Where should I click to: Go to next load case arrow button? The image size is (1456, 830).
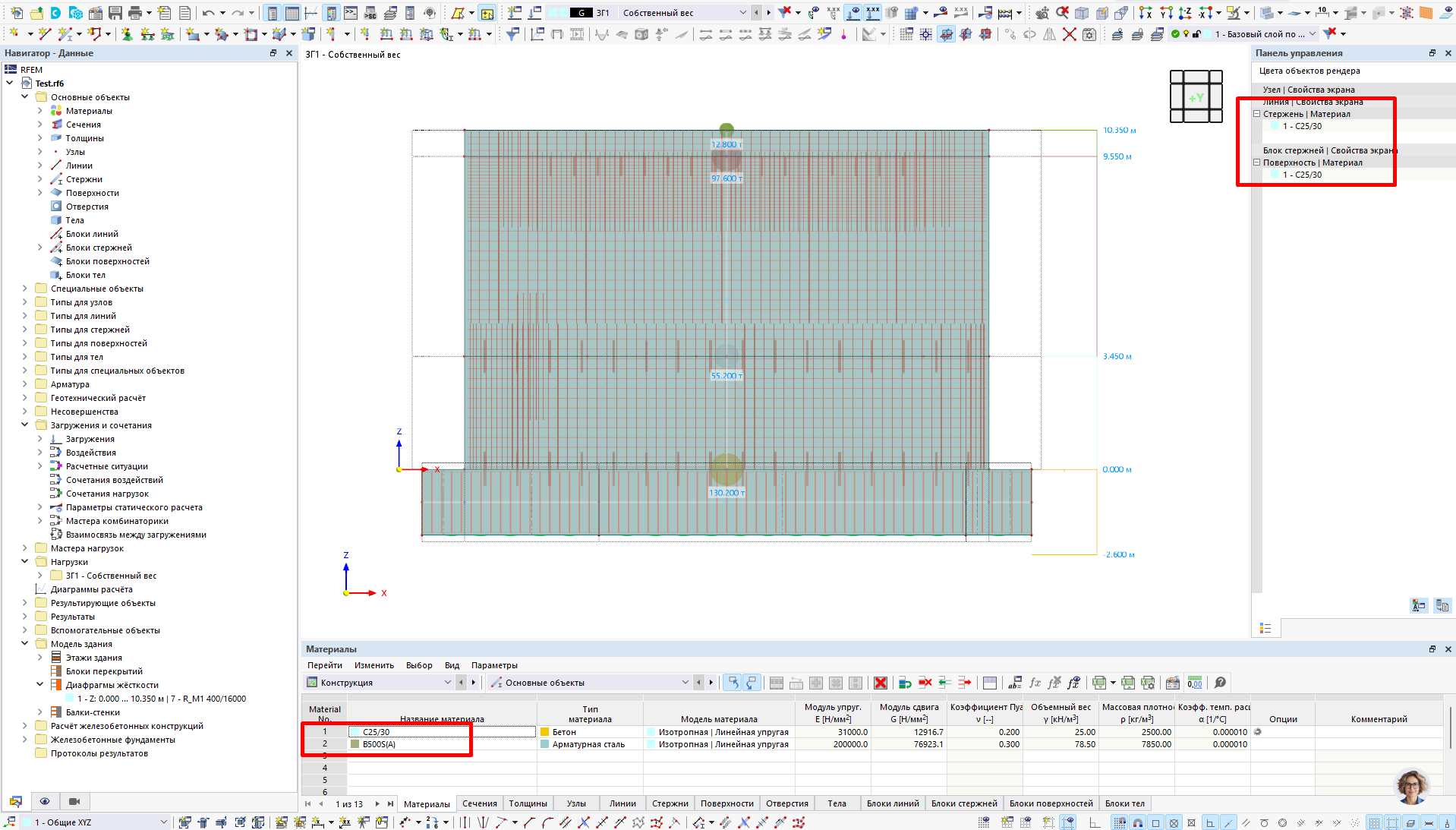coord(768,13)
